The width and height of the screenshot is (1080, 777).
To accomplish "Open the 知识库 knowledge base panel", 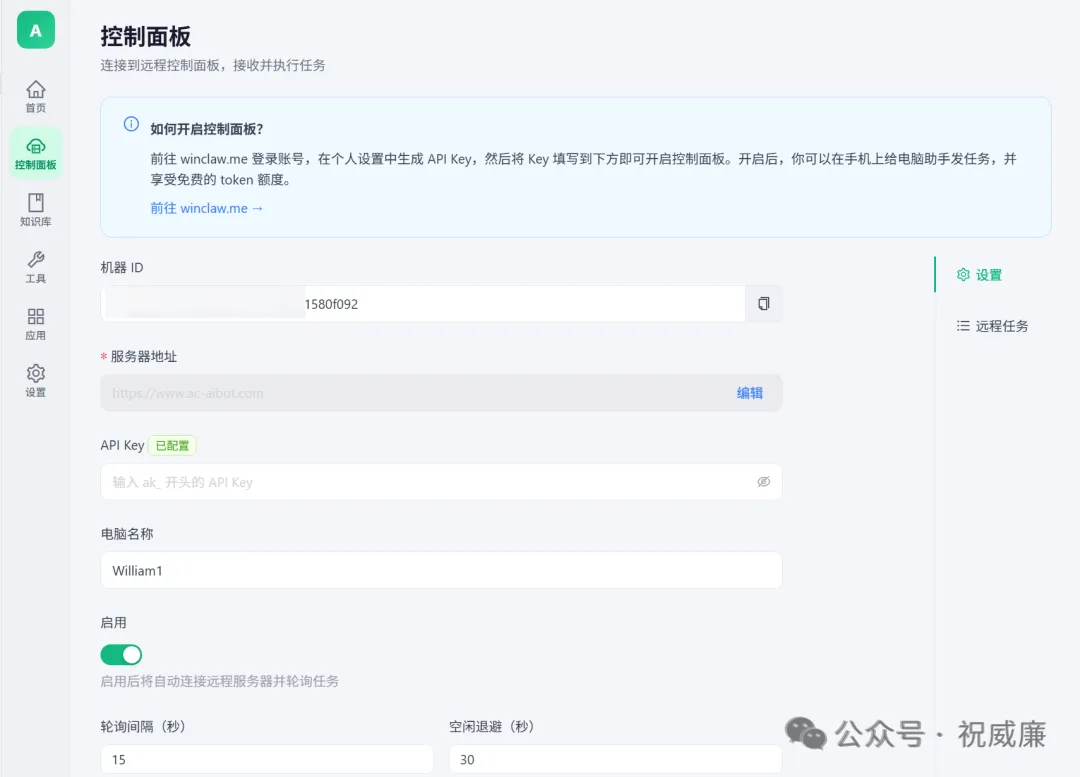I will click(35, 209).
